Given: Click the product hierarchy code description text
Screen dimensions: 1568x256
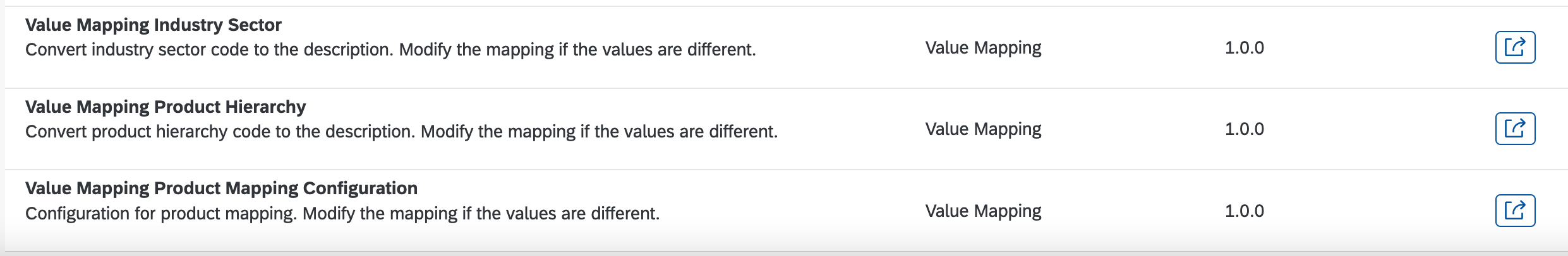Looking at the screenshot, I should (401, 132).
